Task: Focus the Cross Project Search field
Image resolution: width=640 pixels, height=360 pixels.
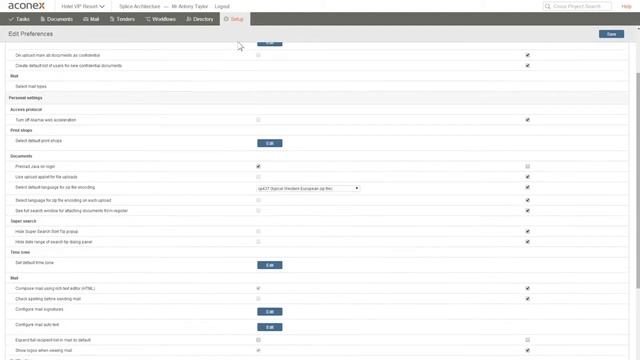Action: point(577,6)
